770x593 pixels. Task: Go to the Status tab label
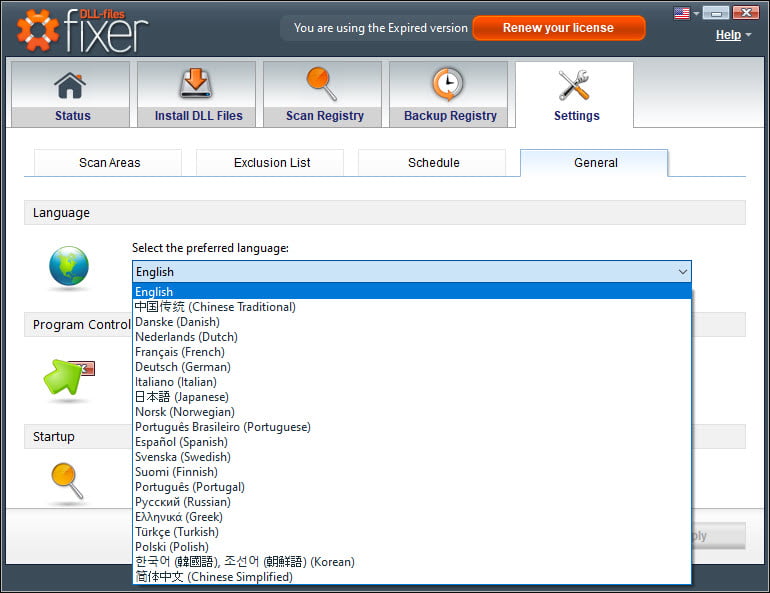73,116
